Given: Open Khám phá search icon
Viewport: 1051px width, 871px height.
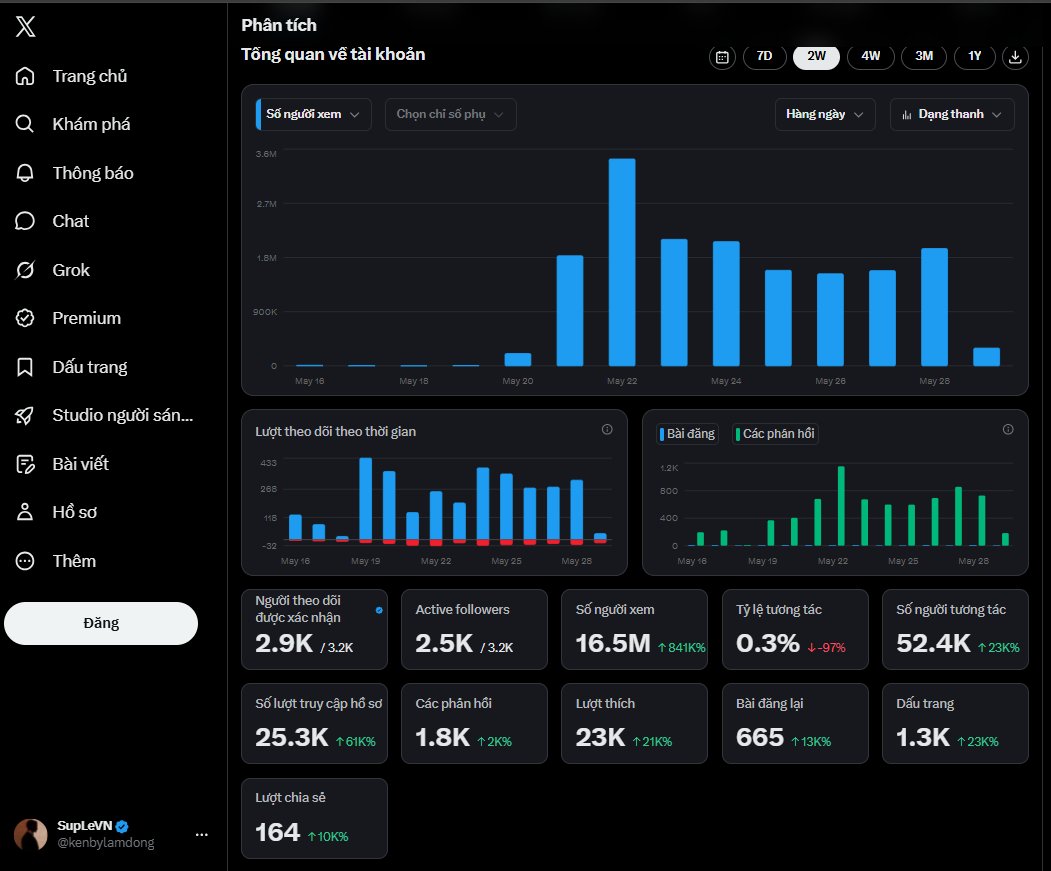Looking at the screenshot, I should 25,124.
